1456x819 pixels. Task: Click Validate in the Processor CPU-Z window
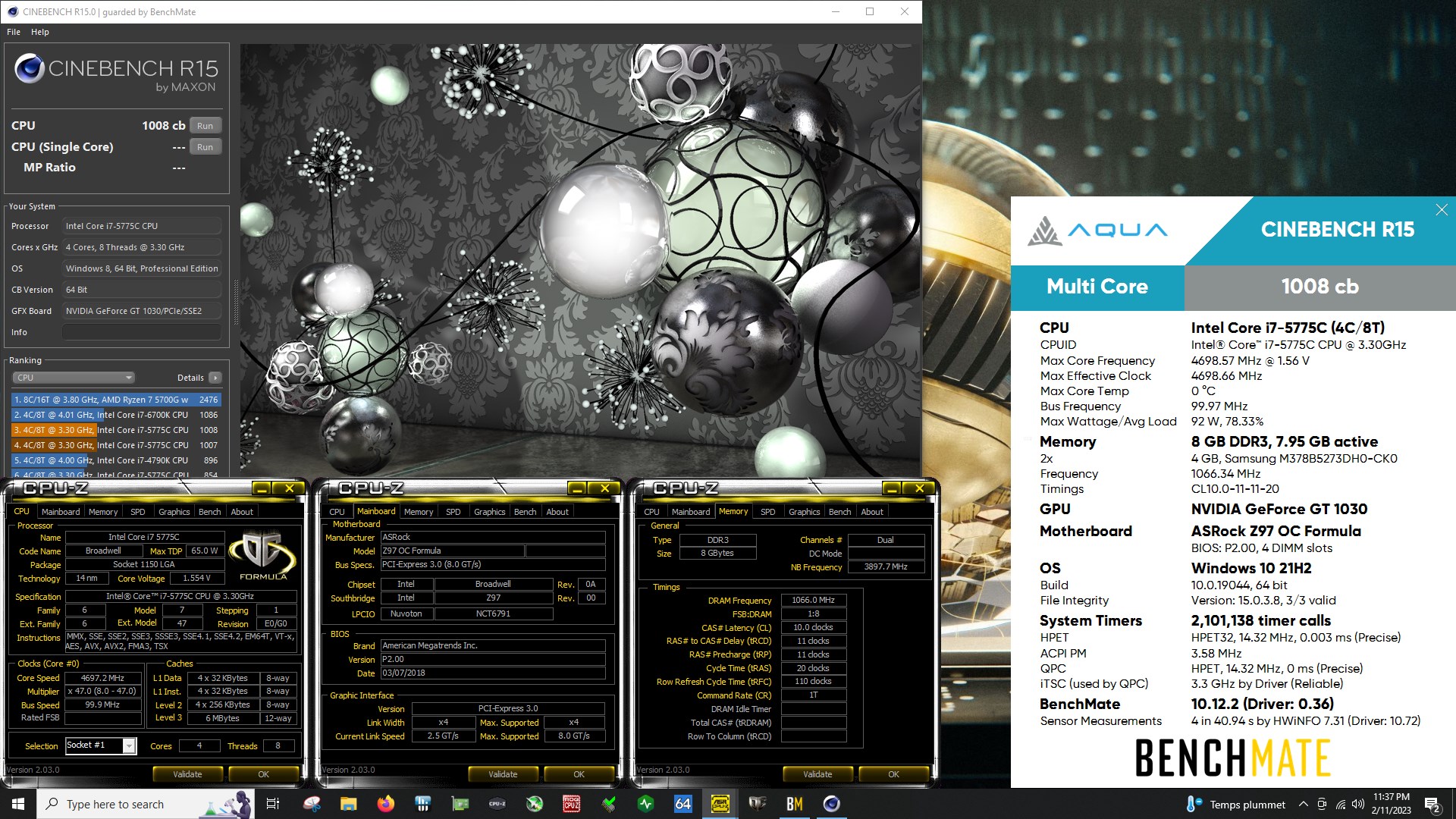[187, 774]
